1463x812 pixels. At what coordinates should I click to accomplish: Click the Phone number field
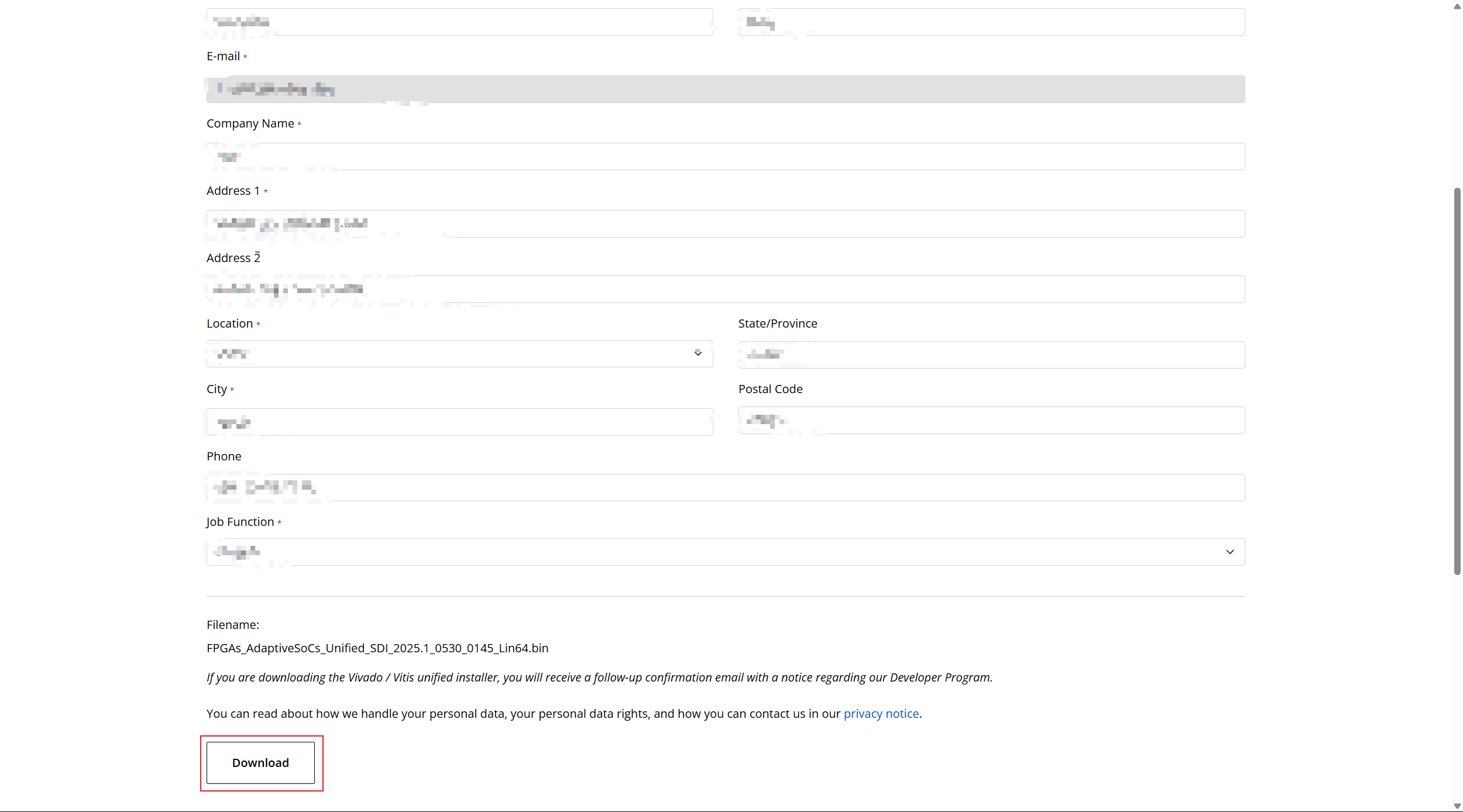725,487
